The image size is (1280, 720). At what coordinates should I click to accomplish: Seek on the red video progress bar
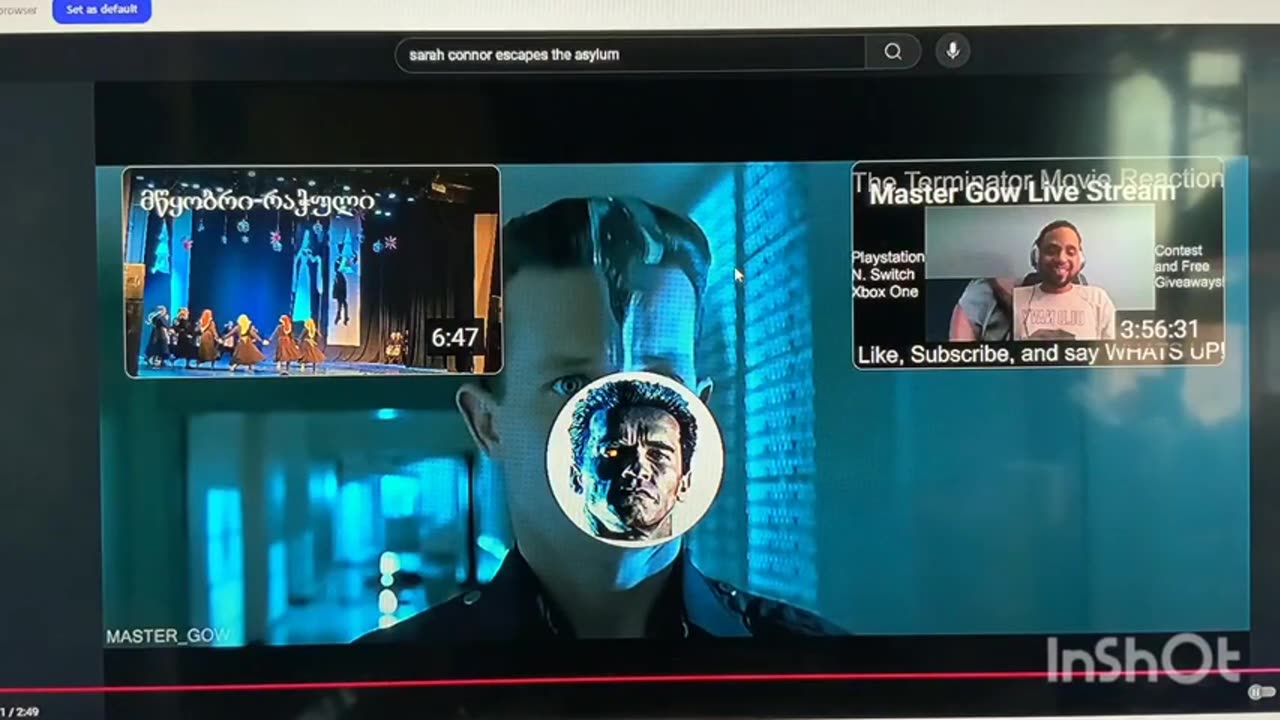tap(640, 680)
